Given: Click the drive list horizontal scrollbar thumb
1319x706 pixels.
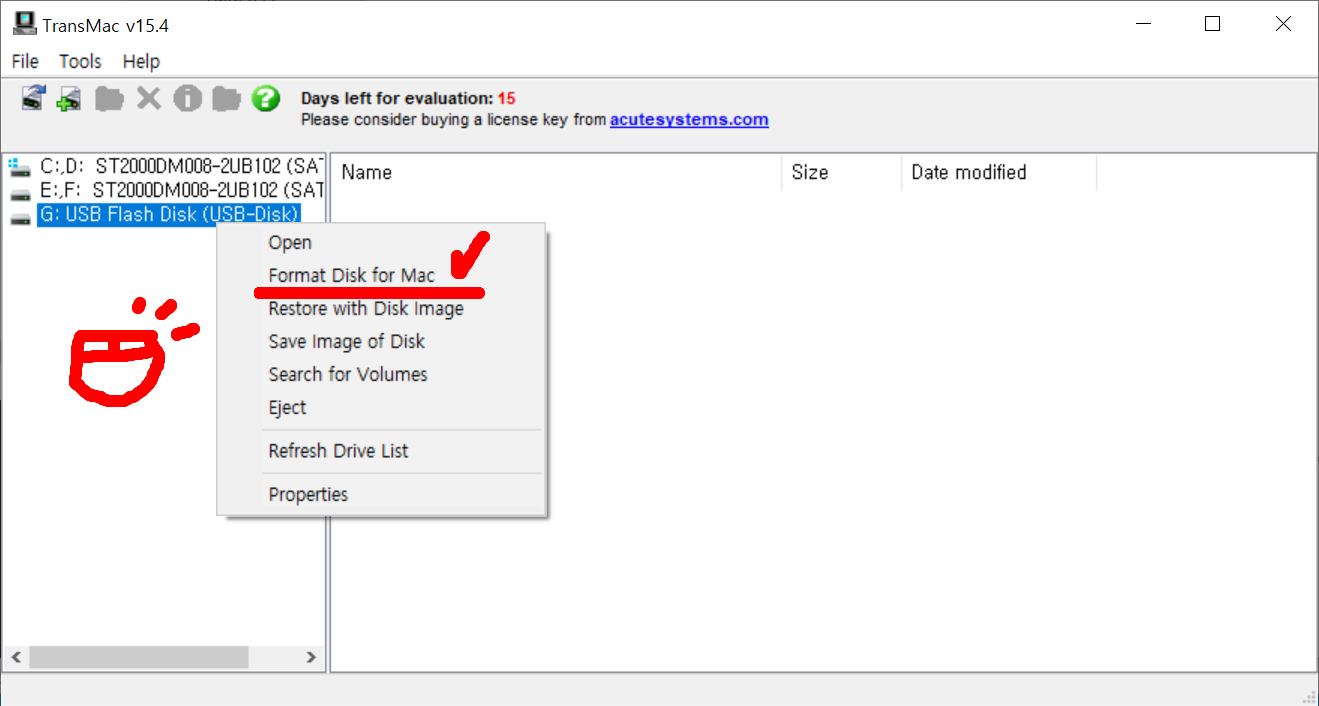Looking at the screenshot, I should click(x=139, y=657).
